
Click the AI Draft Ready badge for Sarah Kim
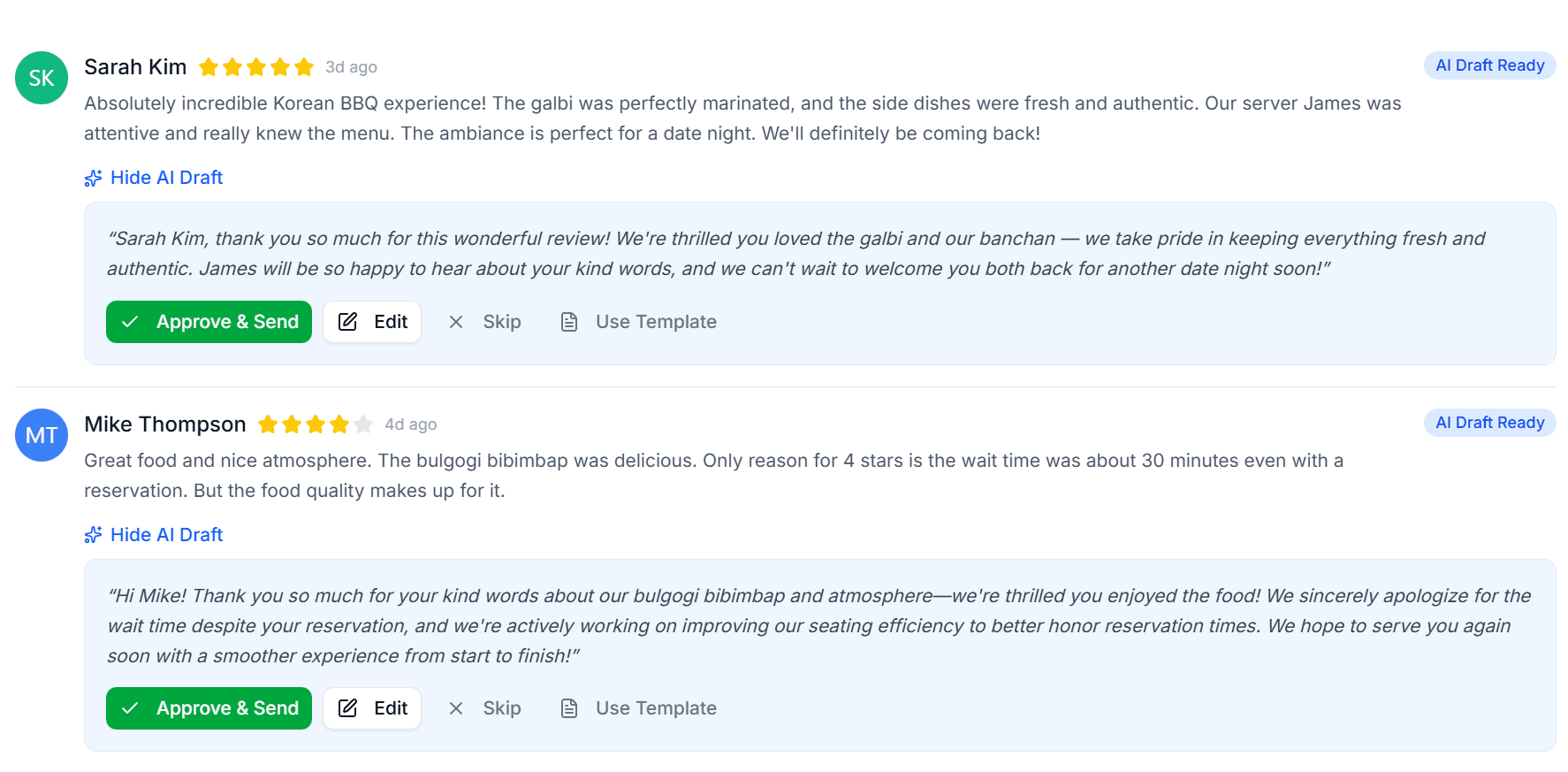(1489, 65)
